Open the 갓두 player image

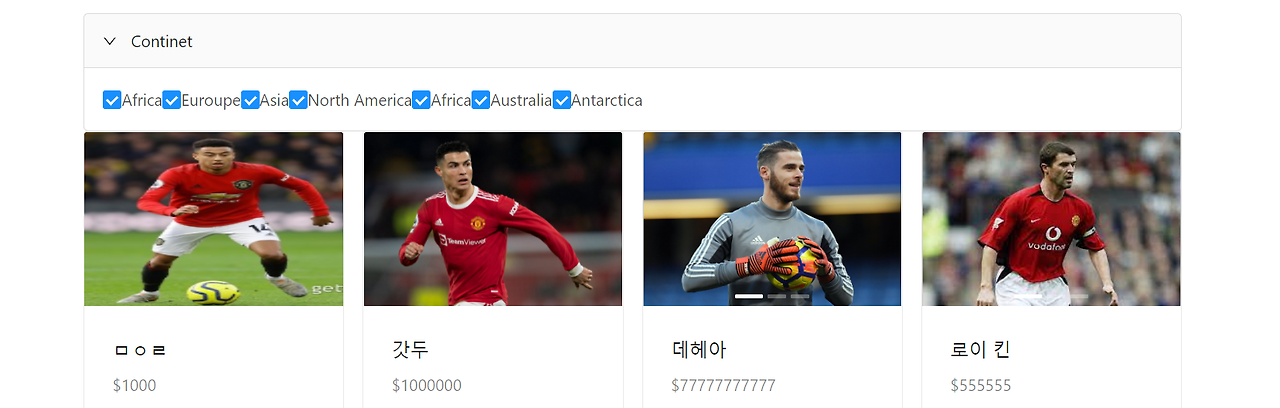[x=493, y=219]
